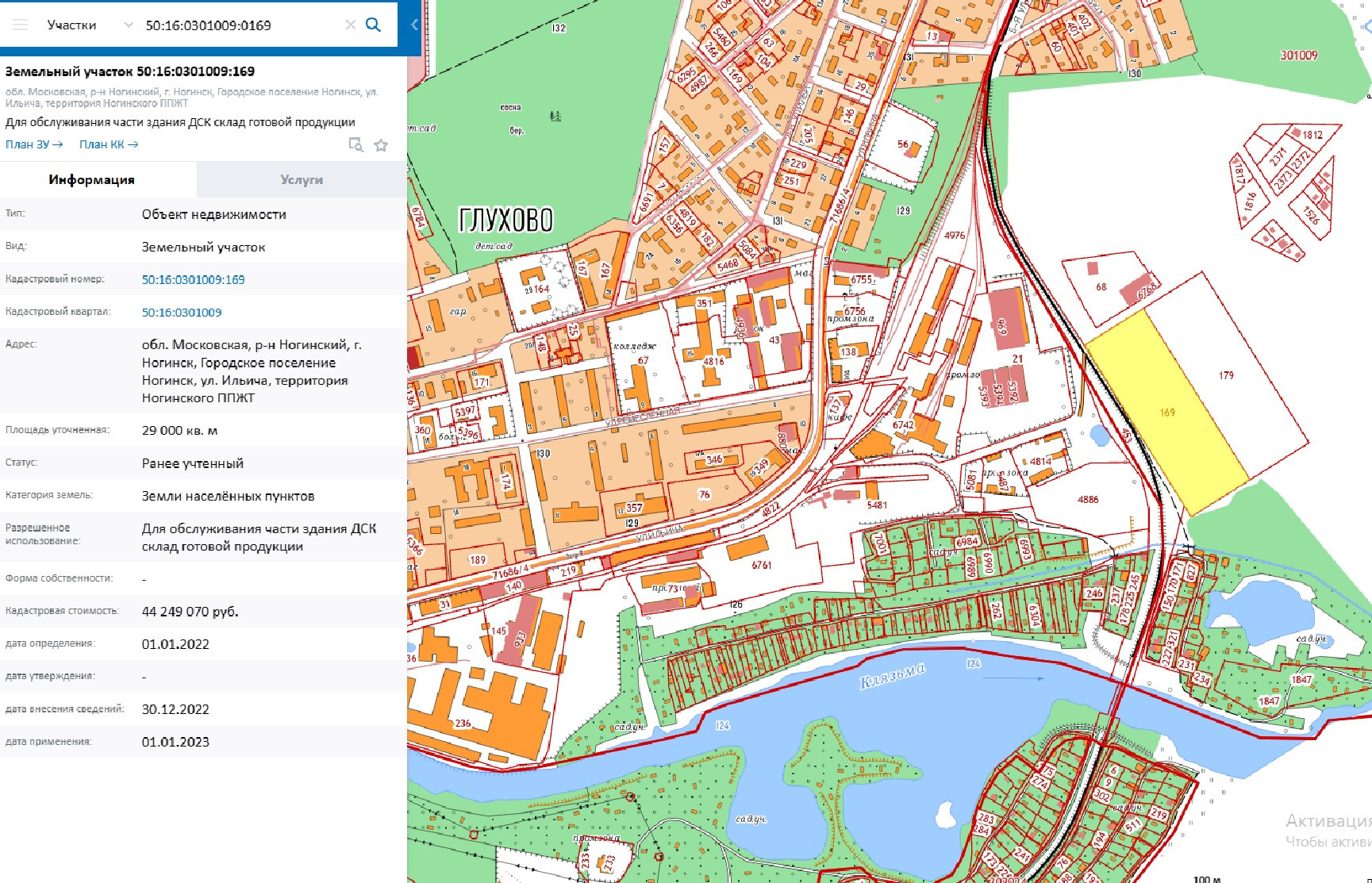1372x883 pixels.
Task: Open the План КК link
Action: coord(109,144)
